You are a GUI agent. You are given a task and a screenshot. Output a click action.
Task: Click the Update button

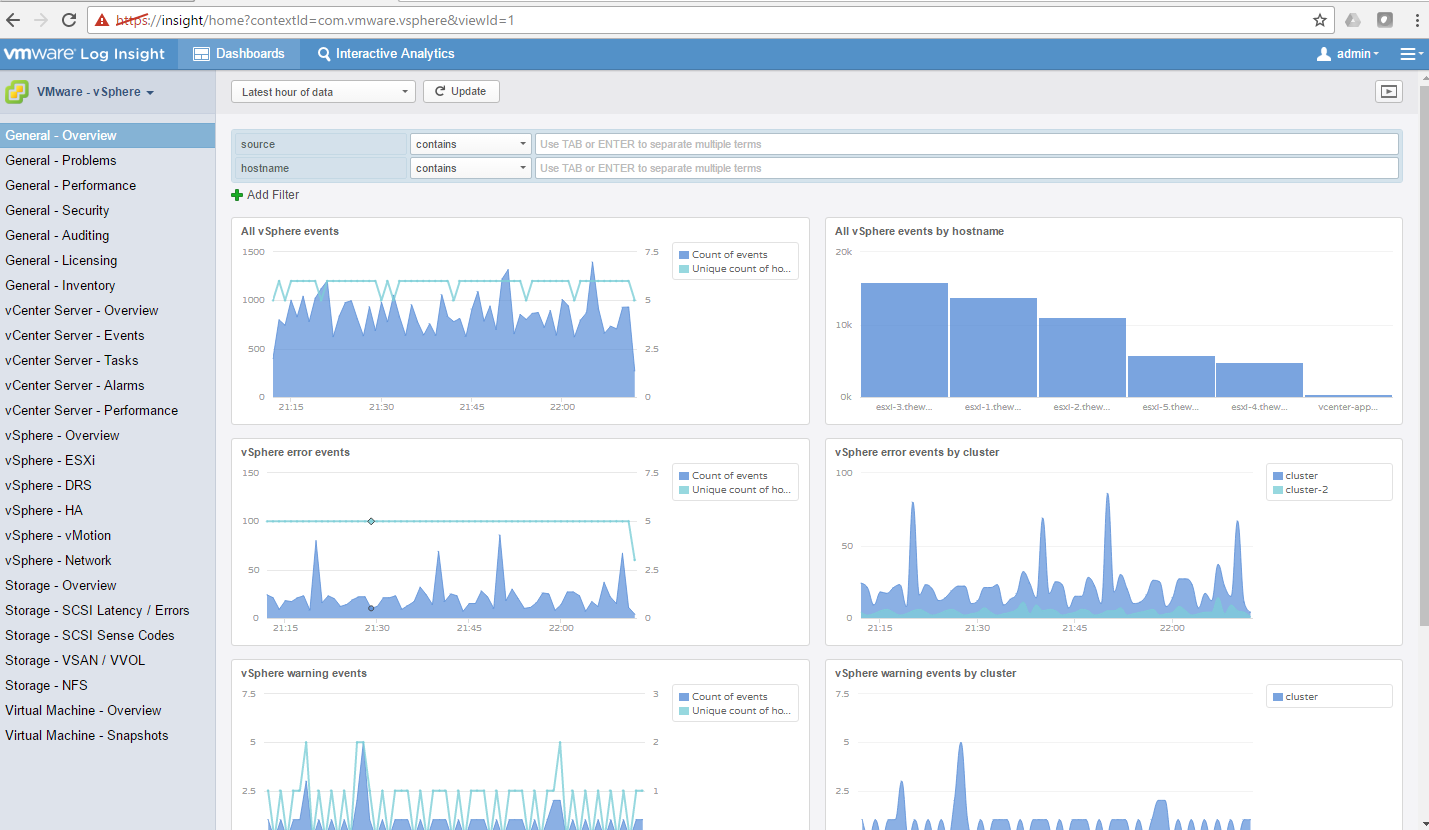tap(461, 92)
